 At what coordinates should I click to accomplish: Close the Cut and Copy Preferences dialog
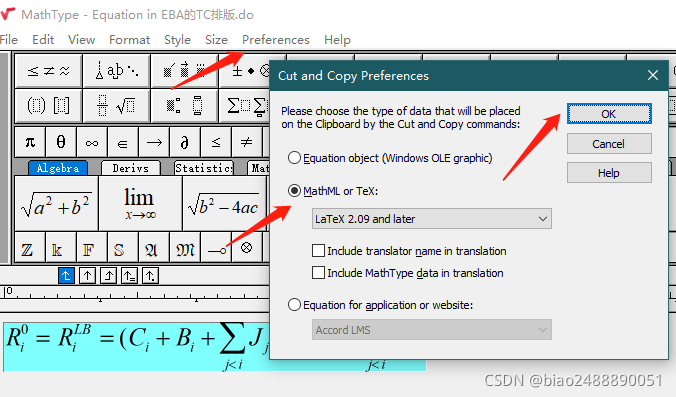pyautogui.click(x=653, y=75)
